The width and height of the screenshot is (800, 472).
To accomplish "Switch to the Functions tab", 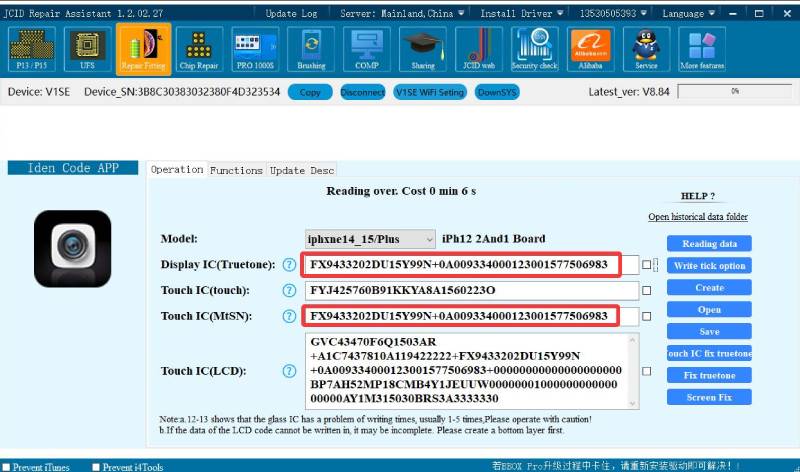I will [x=236, y=170].
